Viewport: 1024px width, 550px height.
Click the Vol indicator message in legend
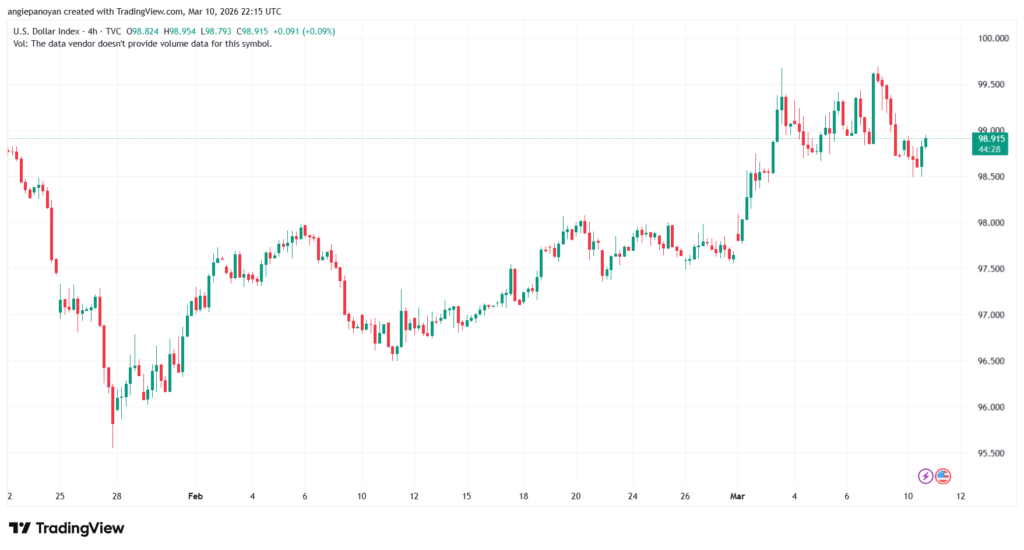tap(140, 43)
